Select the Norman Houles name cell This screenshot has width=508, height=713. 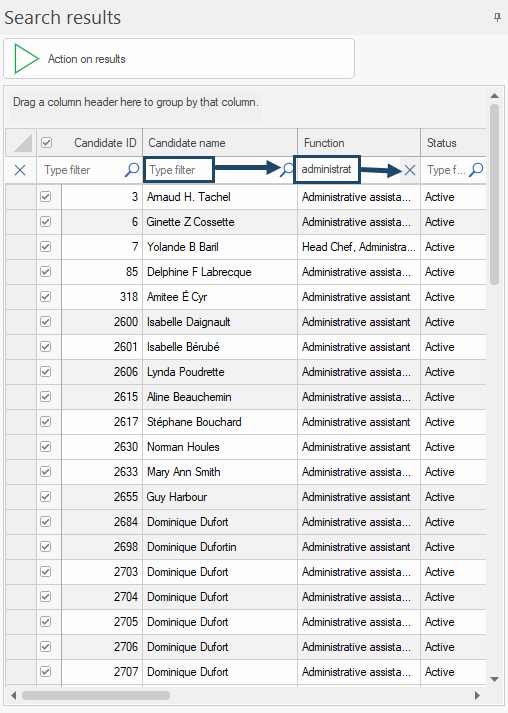(x=220, y=447)
